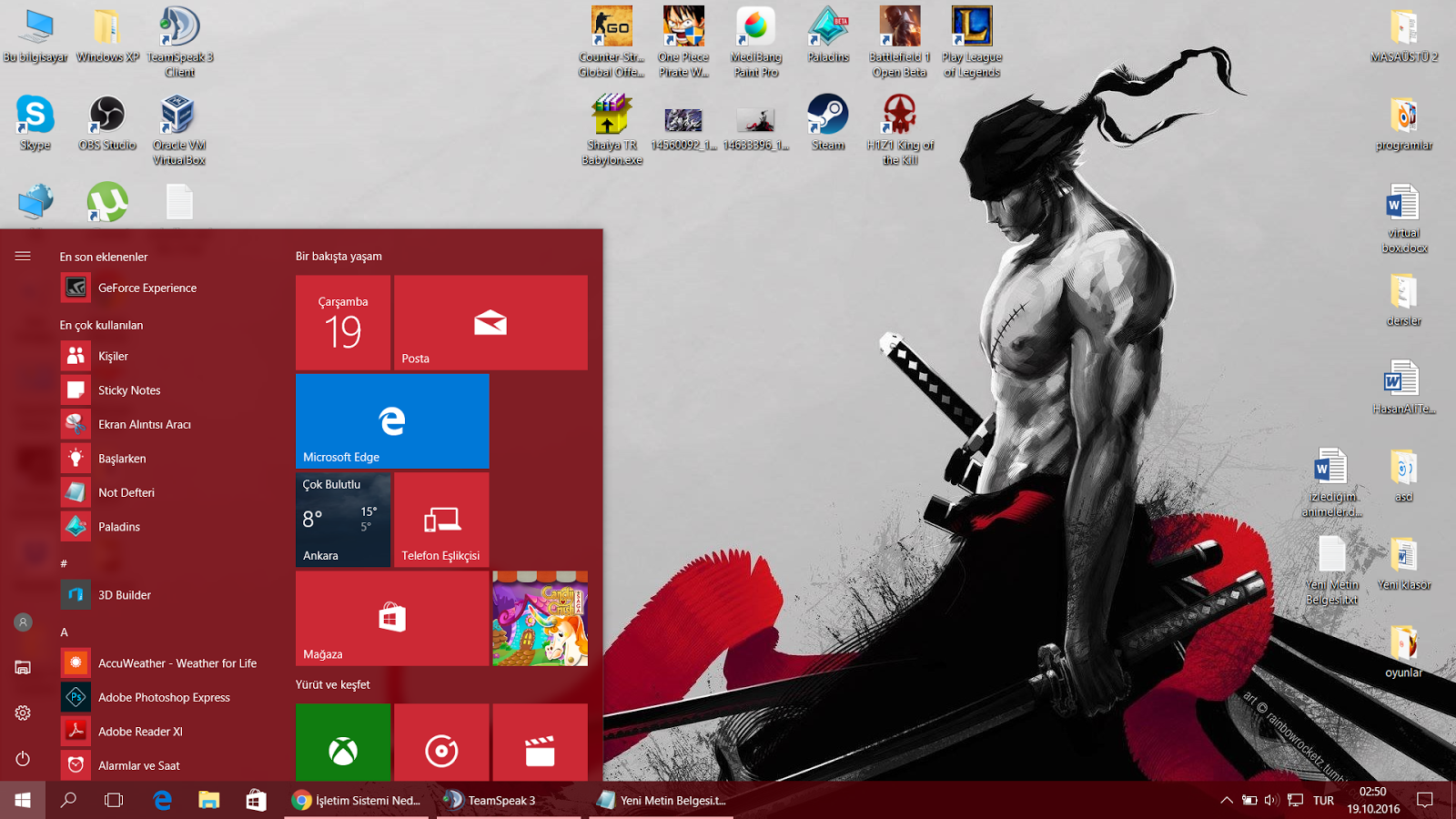Launch Battlefield 1 Open Beta shortcut
Viewport: 1456px width, 819px height.
(x=899, y=41)
